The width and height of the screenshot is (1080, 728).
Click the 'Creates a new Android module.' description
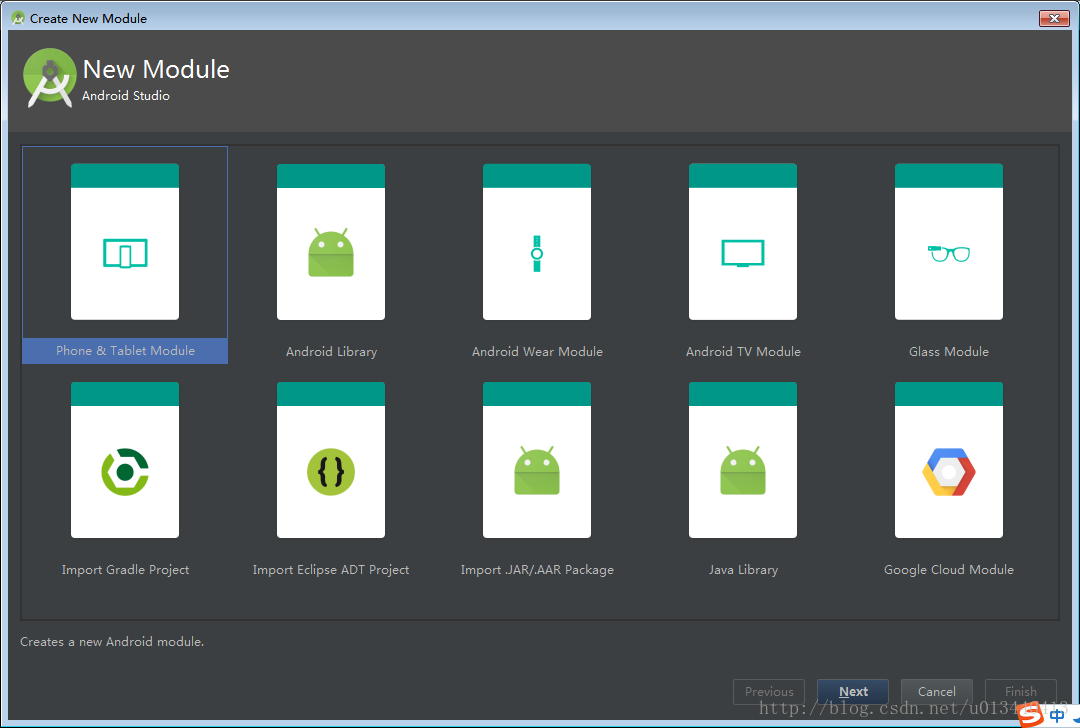112,641
